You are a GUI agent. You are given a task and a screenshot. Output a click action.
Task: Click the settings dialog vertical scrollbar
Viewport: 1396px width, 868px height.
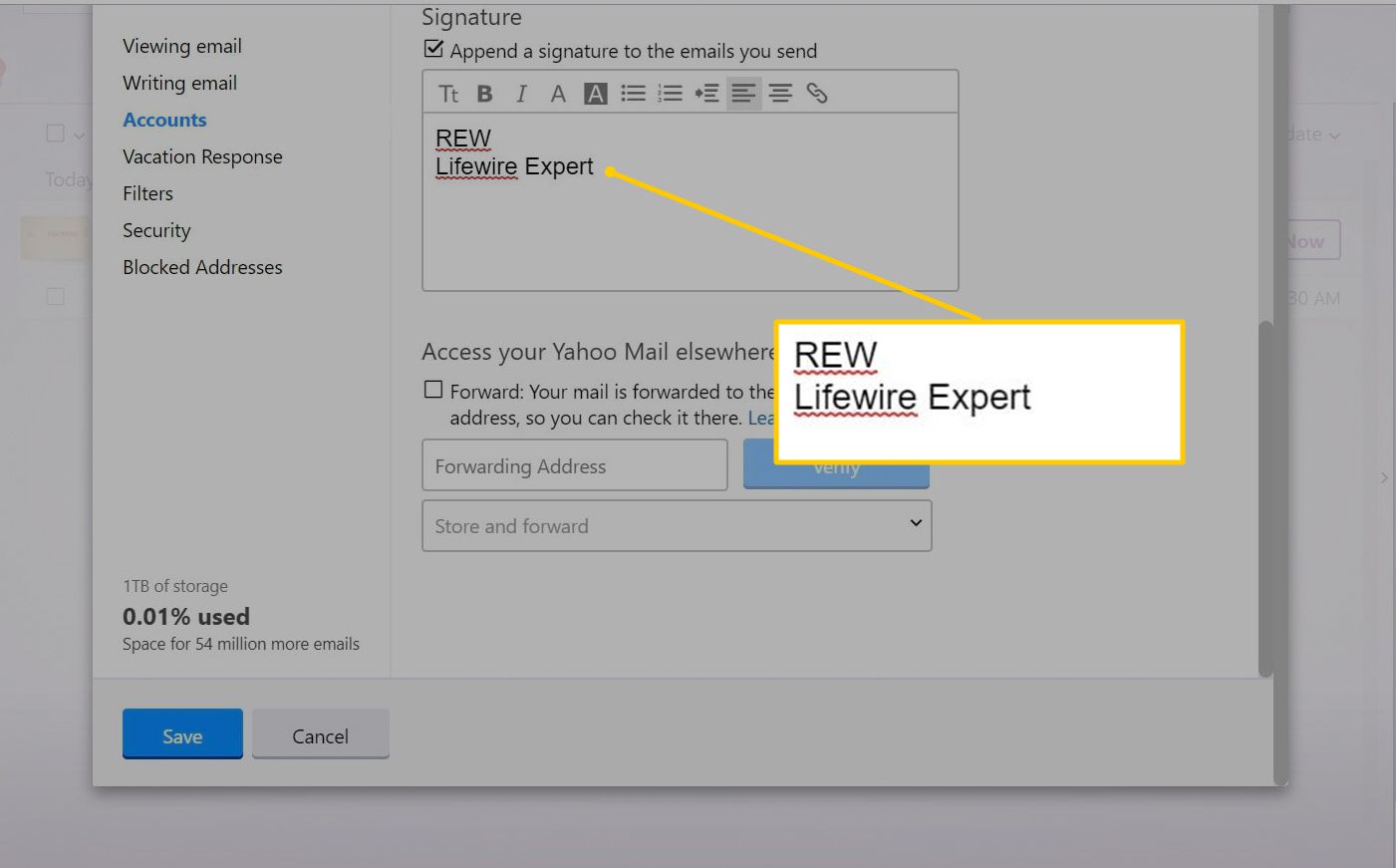point(1265,498)
